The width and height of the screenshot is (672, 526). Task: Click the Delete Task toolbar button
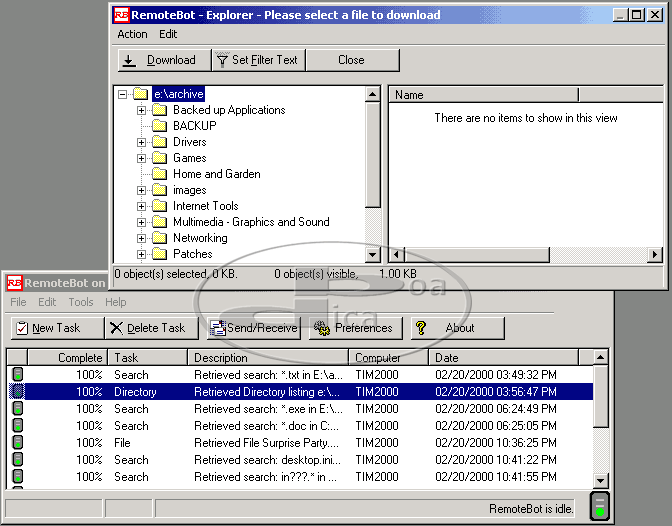[148, 328]
